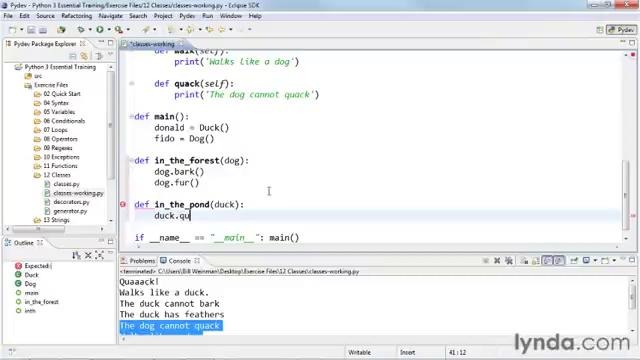640x360 pixels.
Task: Click the Save toolbar icon
Action: tap(31, 30)
